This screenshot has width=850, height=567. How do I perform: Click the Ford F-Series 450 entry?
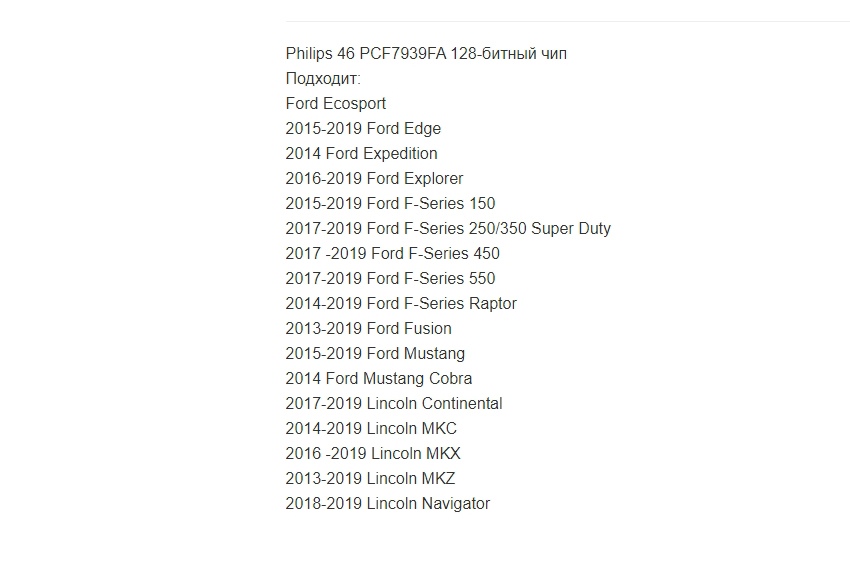tap(392, 253)
